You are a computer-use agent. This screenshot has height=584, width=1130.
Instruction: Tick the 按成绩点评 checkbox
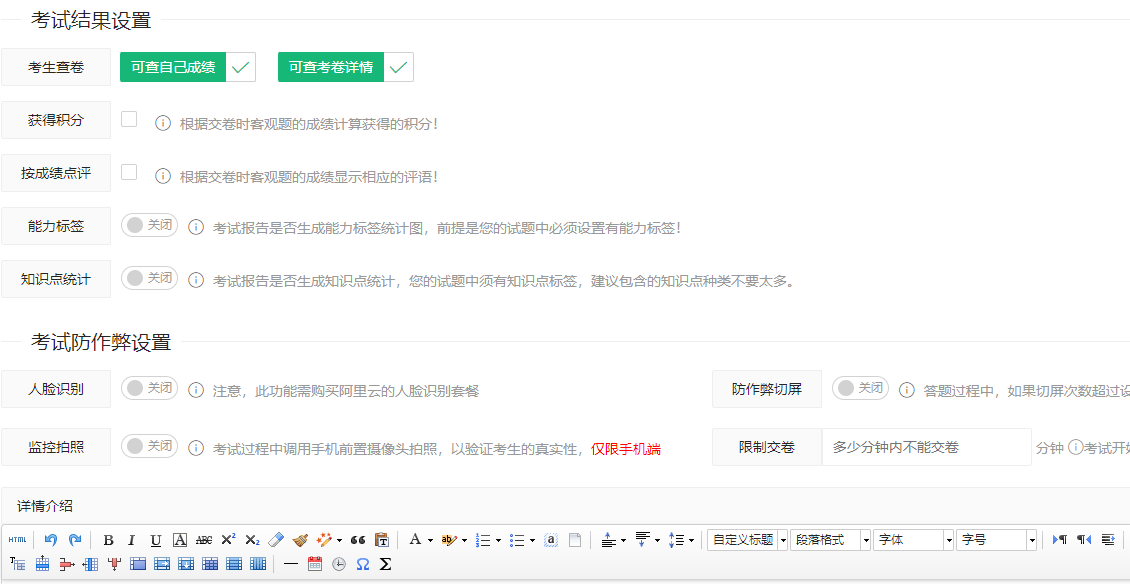click(129, 173)
